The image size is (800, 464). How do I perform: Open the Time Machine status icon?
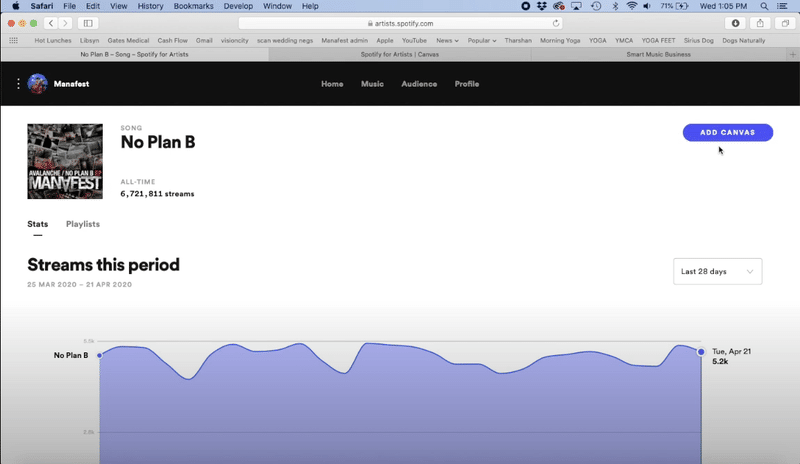tap(595, 6)
